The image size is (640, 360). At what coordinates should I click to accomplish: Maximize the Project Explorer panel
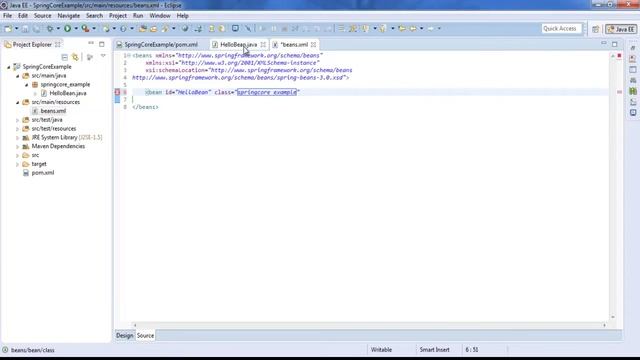[x=102, y=44]
